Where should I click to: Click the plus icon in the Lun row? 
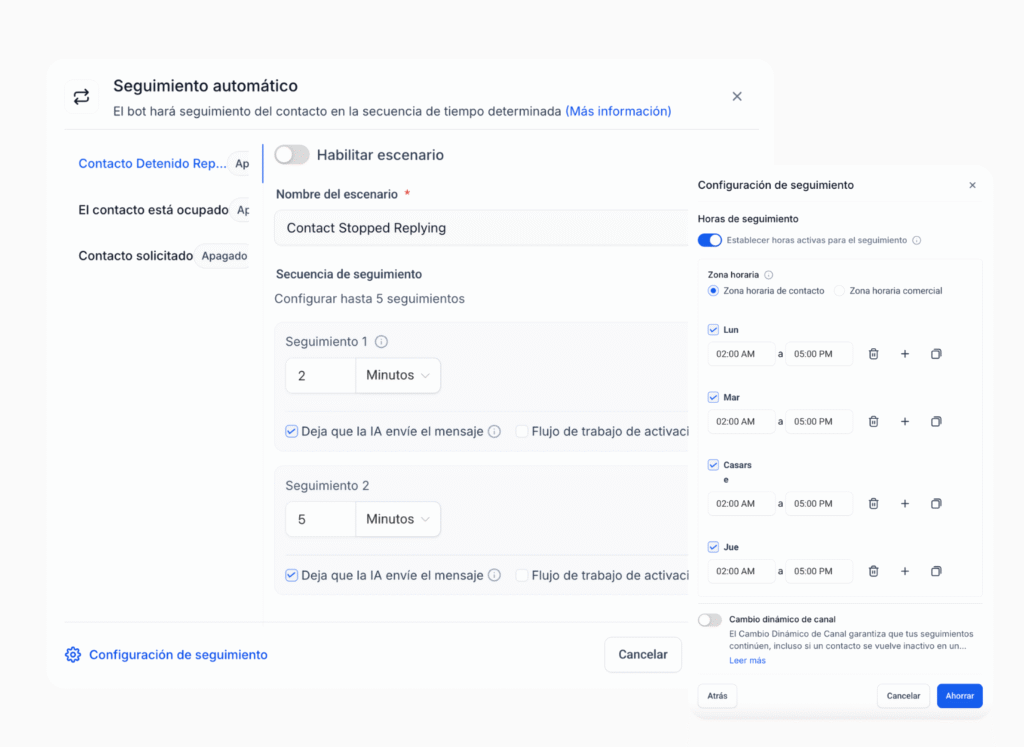[905, 354]
